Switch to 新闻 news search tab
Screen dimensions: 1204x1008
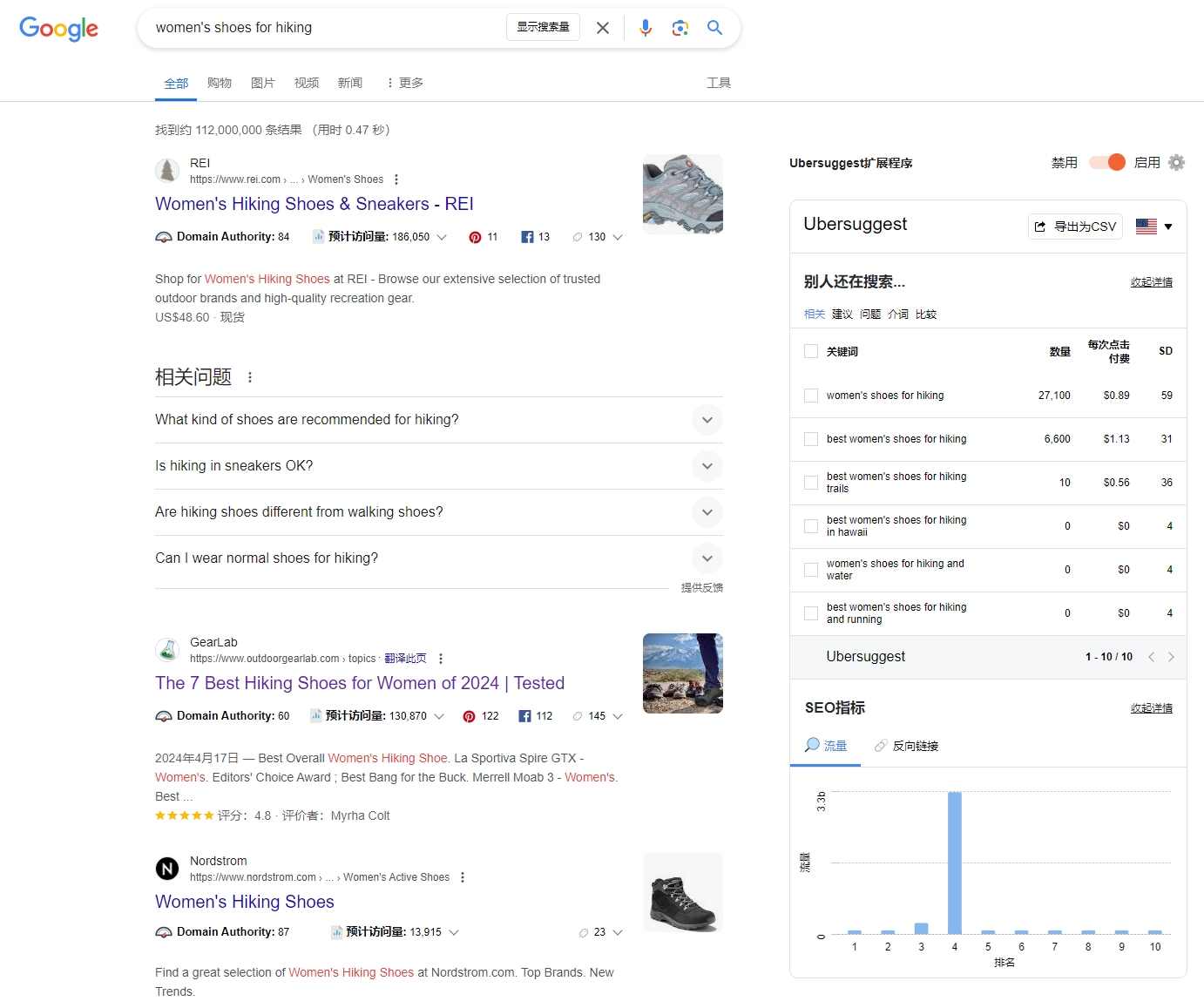350,83
